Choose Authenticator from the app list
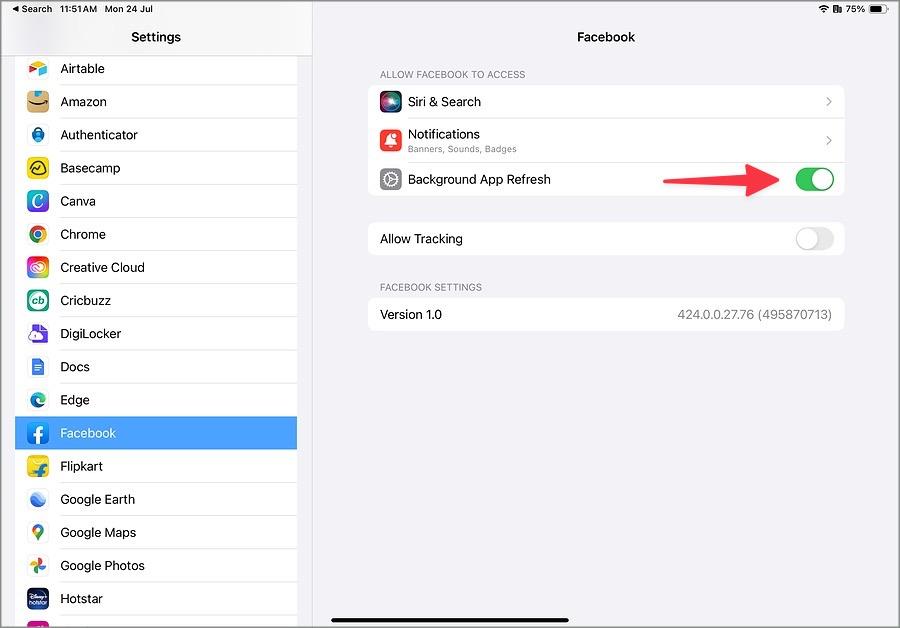Viewport: 900px width, 628px height. (156, 135)
